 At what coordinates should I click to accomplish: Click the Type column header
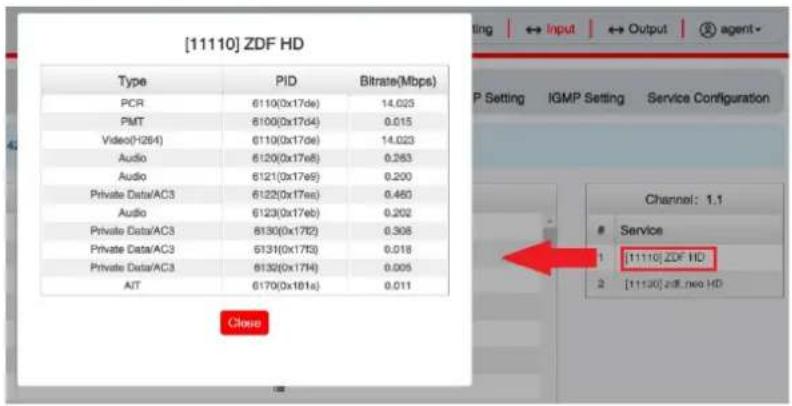pos(132,81)
